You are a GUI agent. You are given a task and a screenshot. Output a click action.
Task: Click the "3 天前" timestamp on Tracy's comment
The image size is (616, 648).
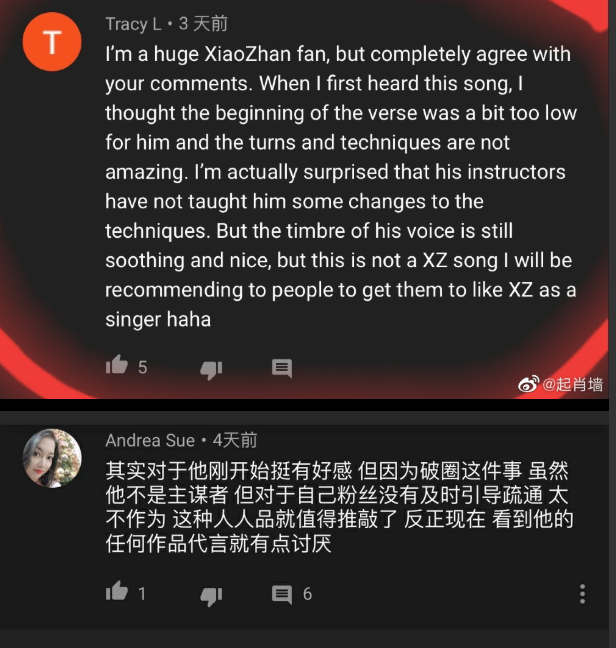point(203,24)
